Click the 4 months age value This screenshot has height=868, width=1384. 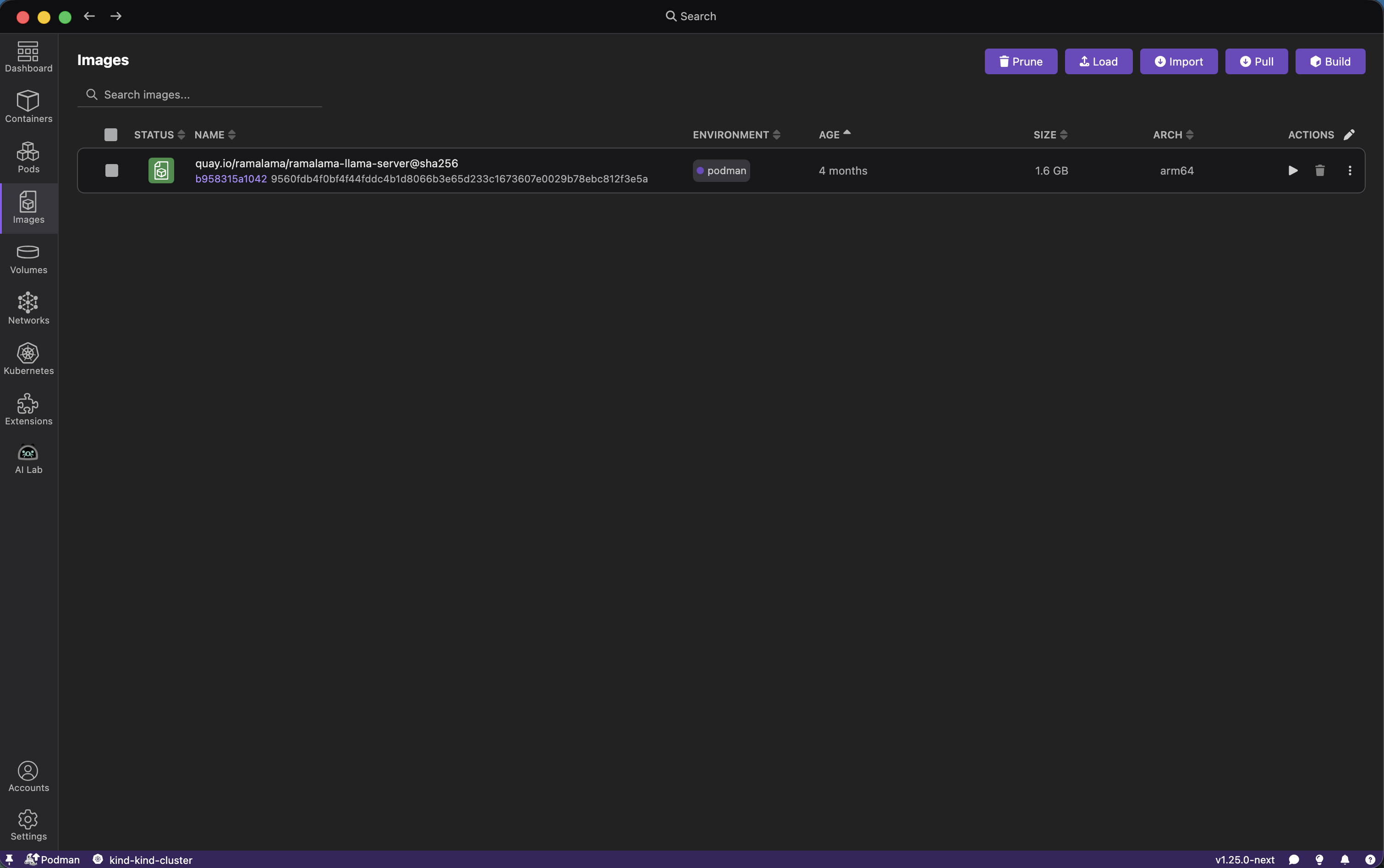coord(843,170)
